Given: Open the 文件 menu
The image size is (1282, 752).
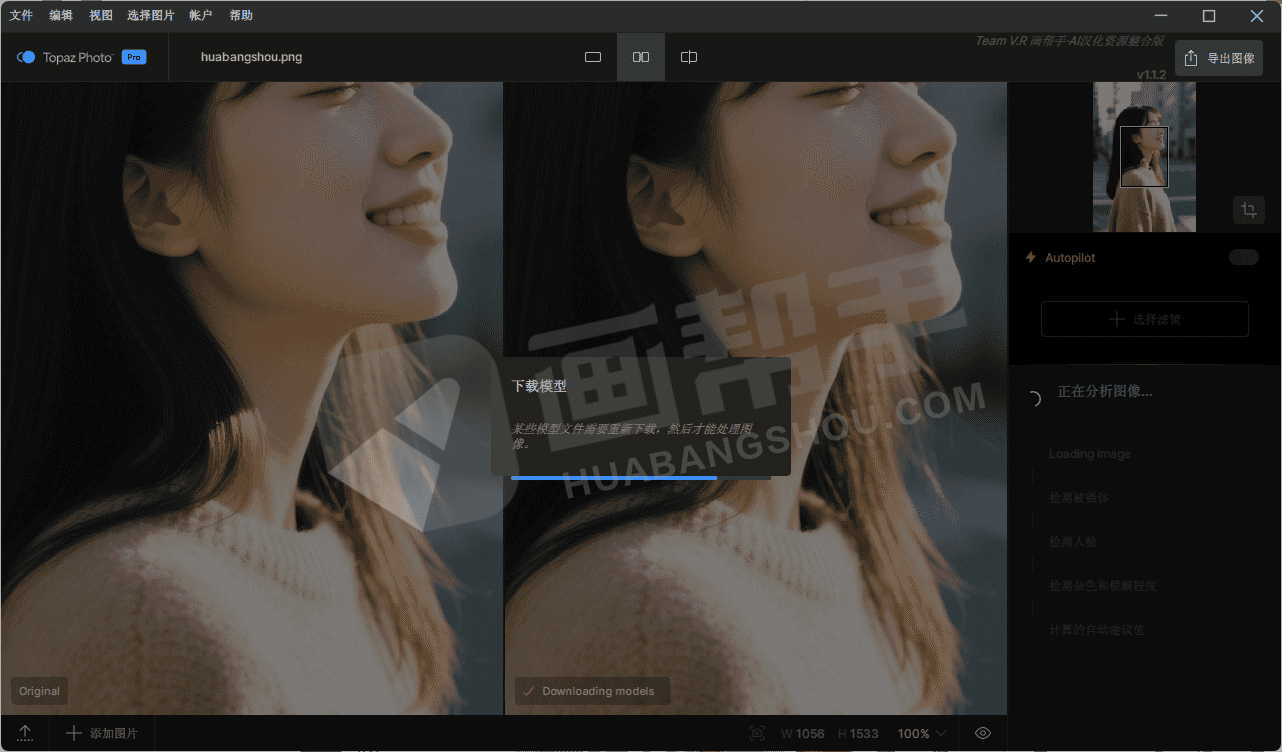Looking at the screenshot, I should pos(21,15).
